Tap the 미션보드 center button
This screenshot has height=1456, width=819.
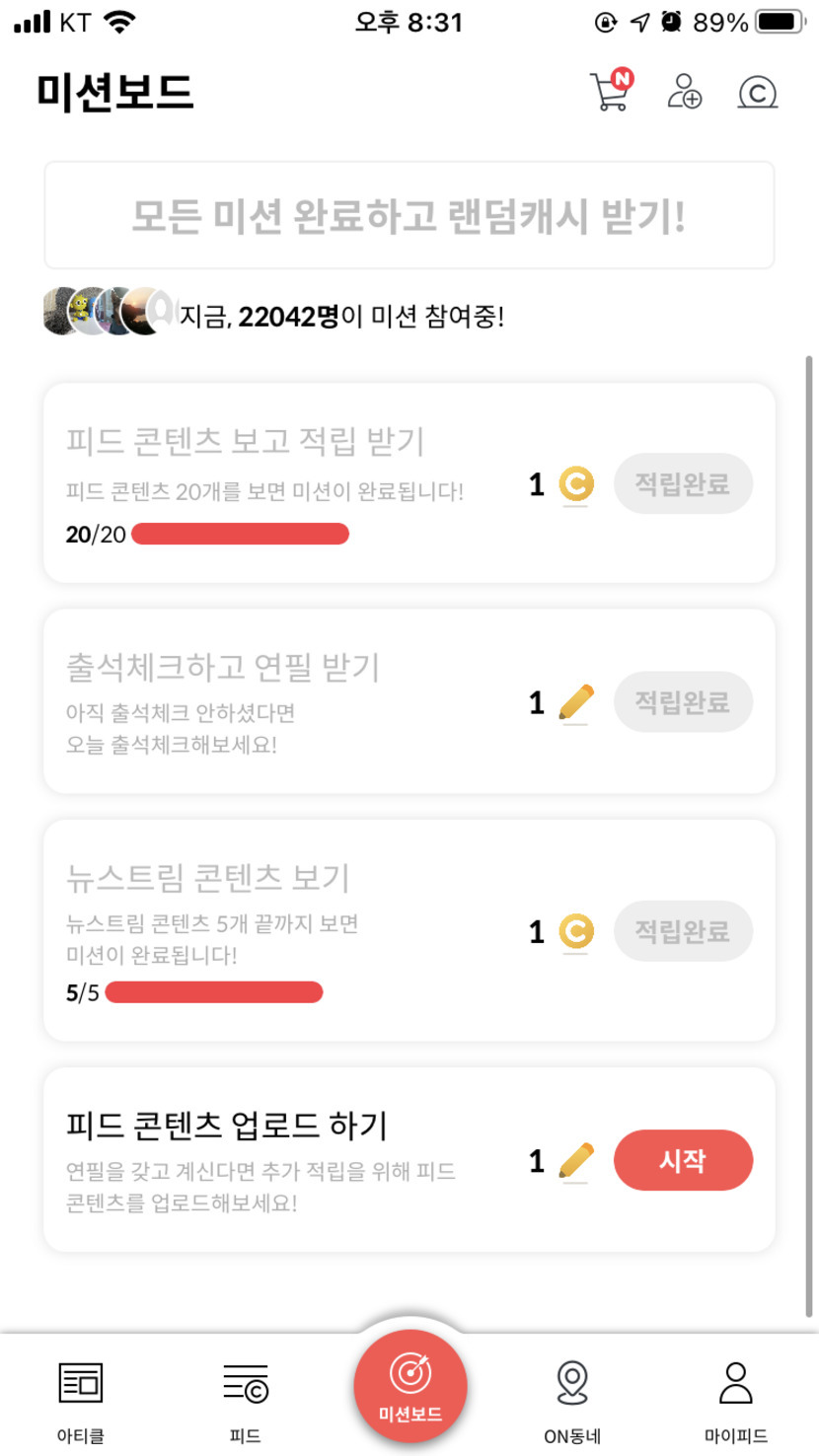pyautogui.click(x=409, y=1386)
